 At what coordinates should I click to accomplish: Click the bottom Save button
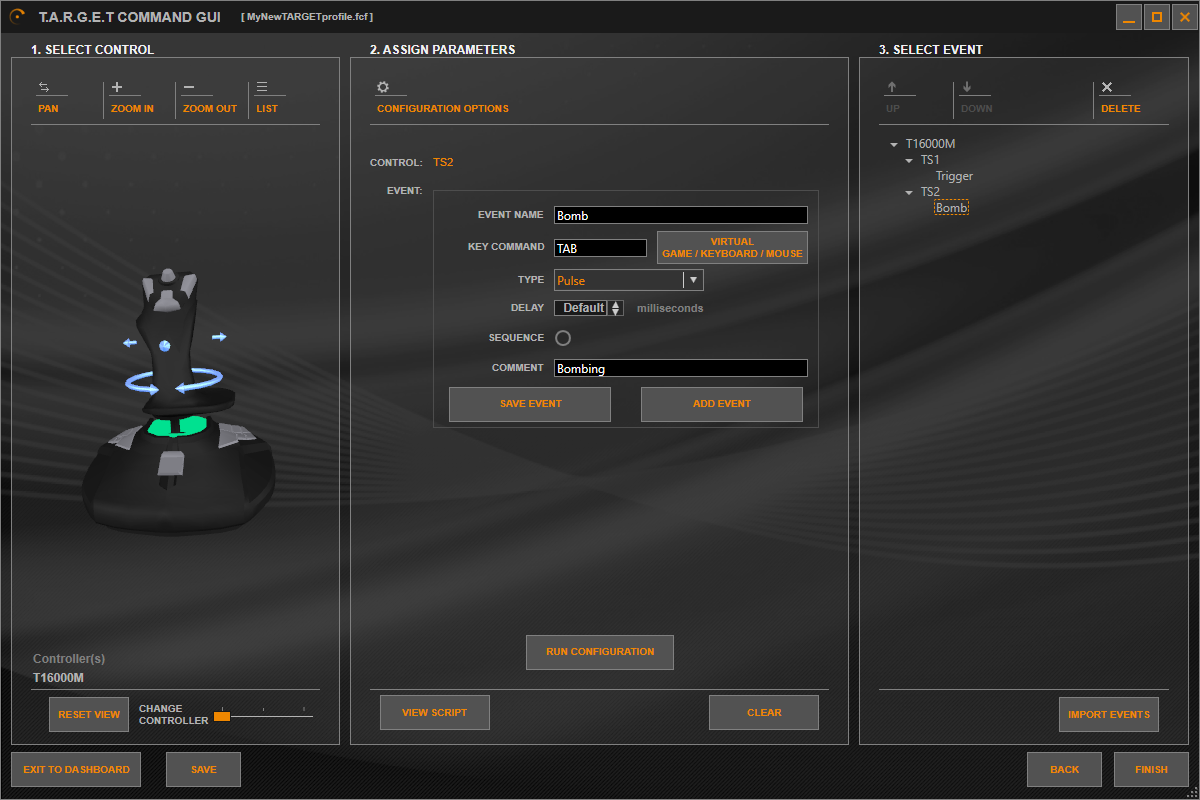pos(204,770)
